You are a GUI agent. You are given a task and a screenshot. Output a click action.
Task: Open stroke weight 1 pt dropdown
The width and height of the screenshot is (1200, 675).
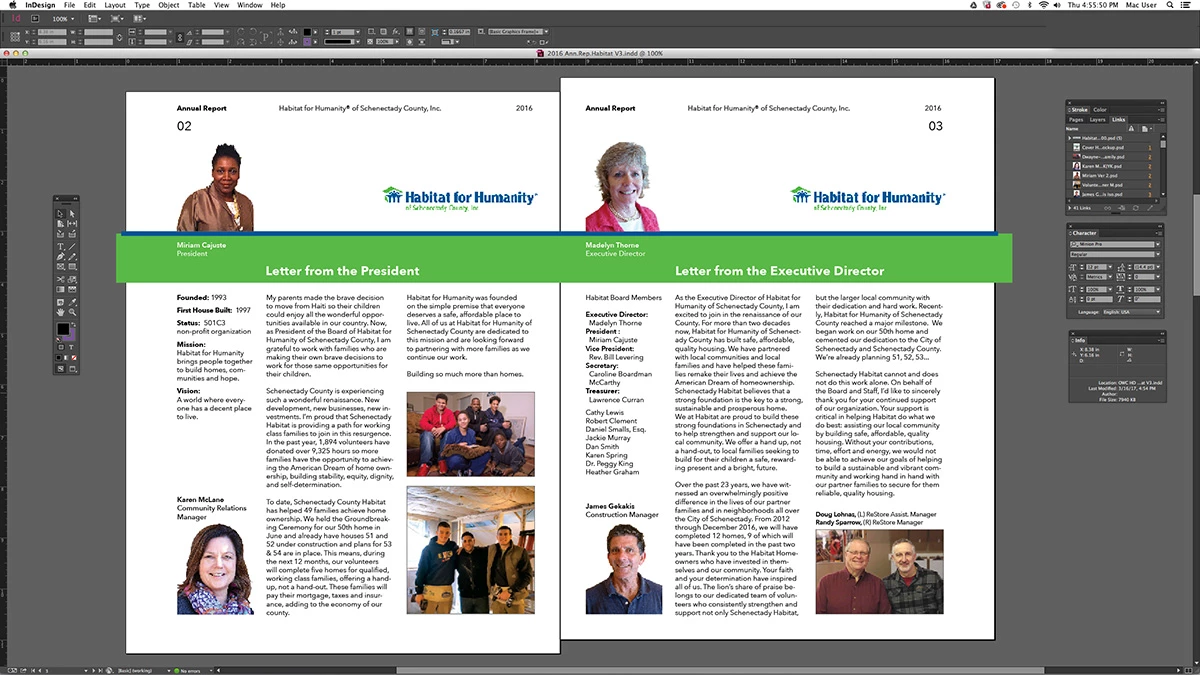point(357,32)
